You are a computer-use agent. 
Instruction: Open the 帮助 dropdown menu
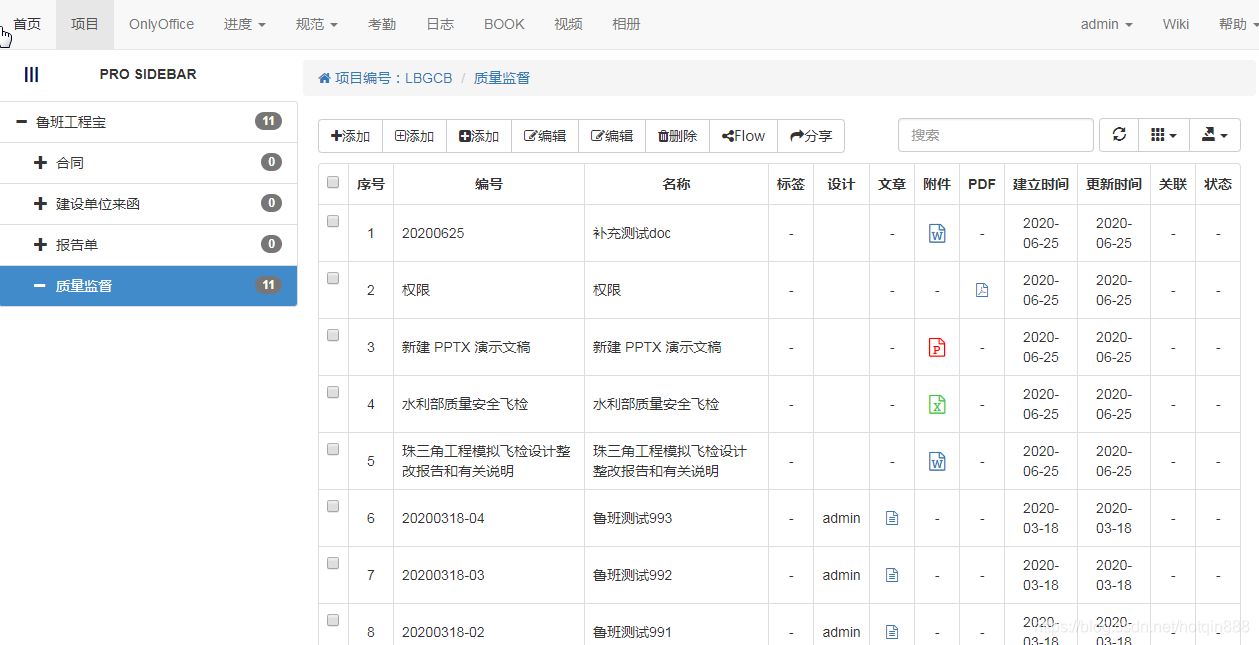coord(1238,24)
